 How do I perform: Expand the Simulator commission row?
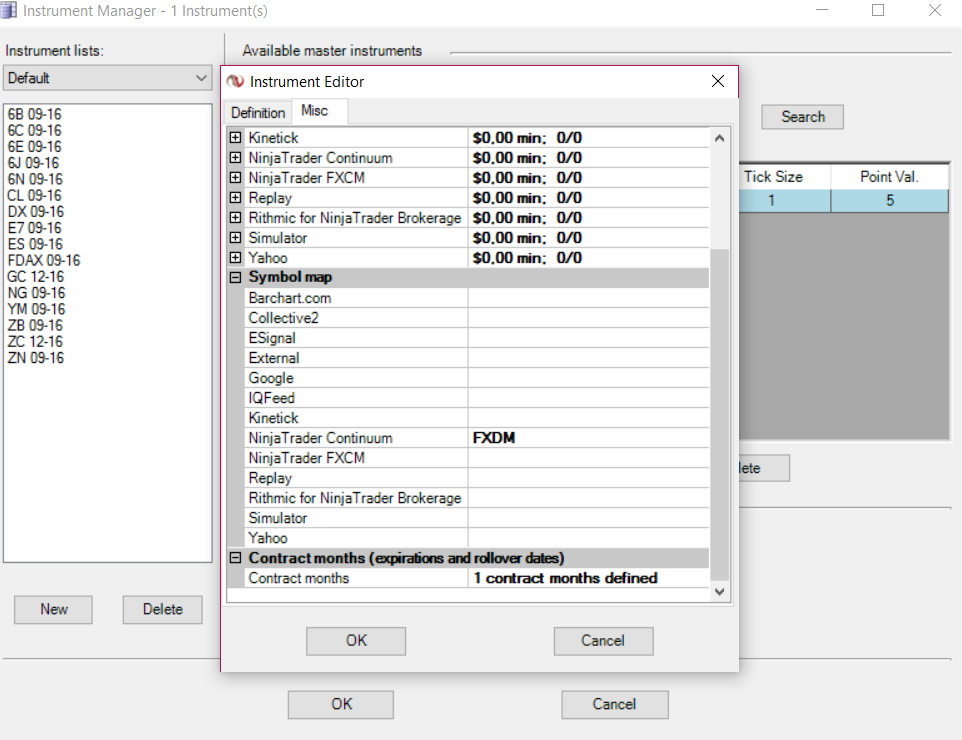coord(235,237)
